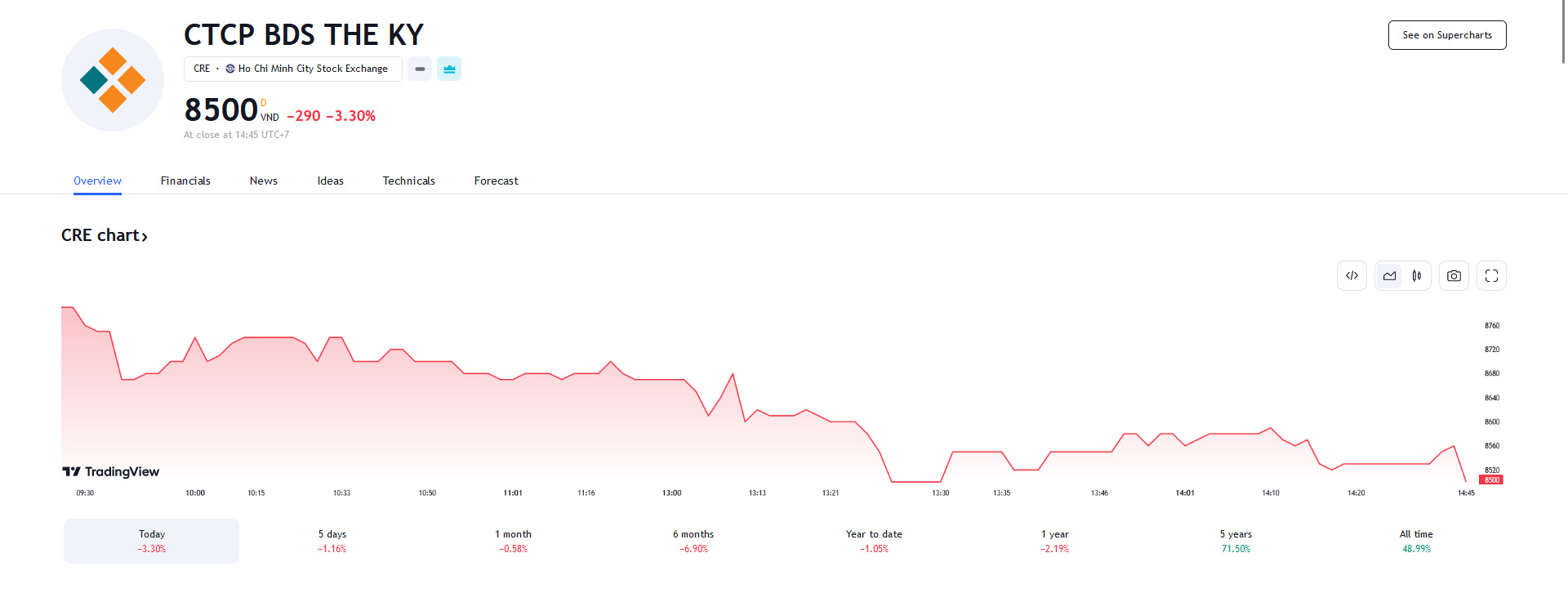Viewport: 1568px width, 611px height.
Task: Click the See on Supercharts button
Action: (x=1446, y=35)
